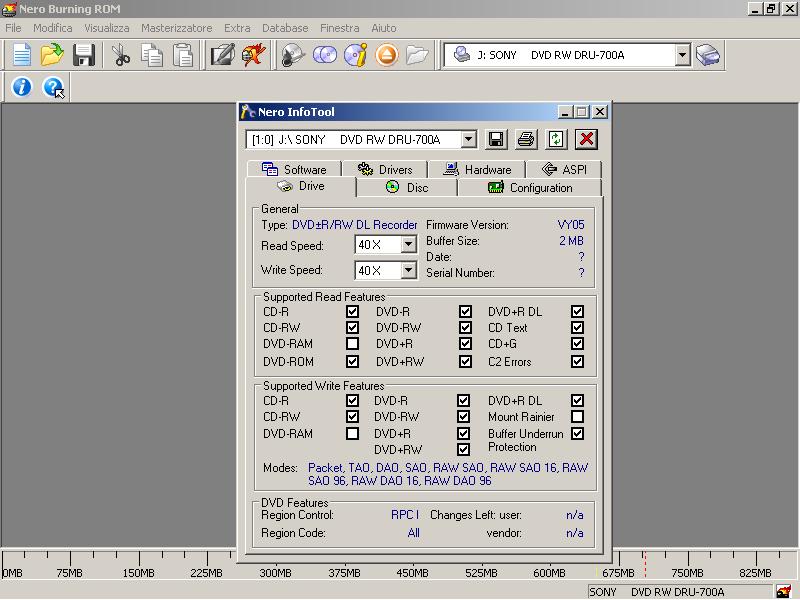Toggle Buffer Underrun Protection checkbox
This screenshot has height=600, width=800.
577,434
